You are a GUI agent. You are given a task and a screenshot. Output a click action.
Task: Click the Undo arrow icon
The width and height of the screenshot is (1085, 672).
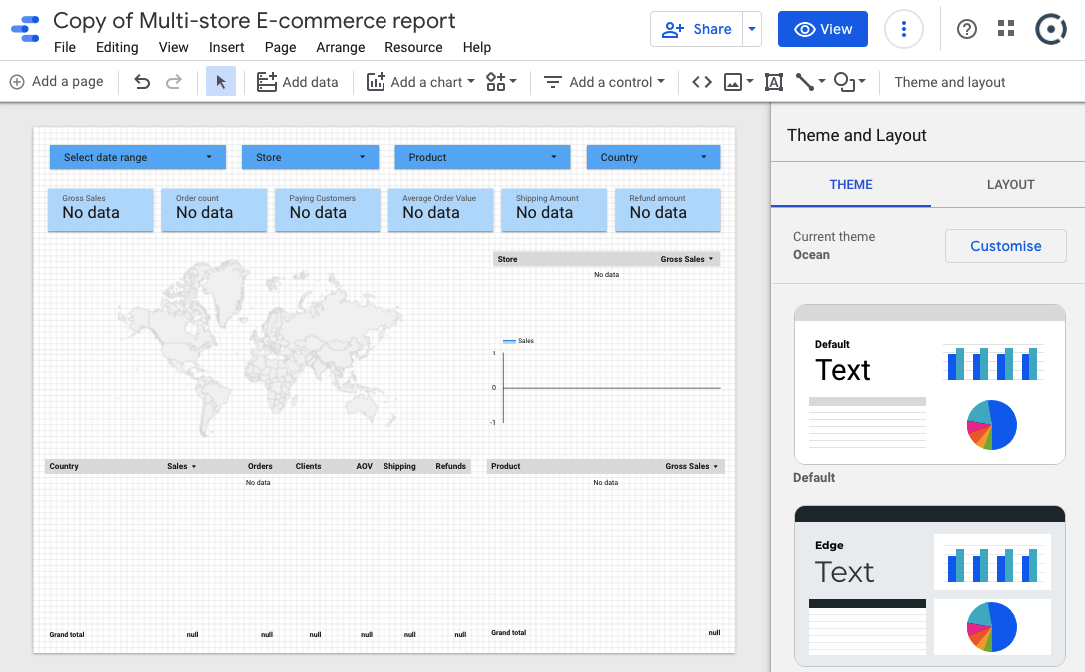point(142,82)
